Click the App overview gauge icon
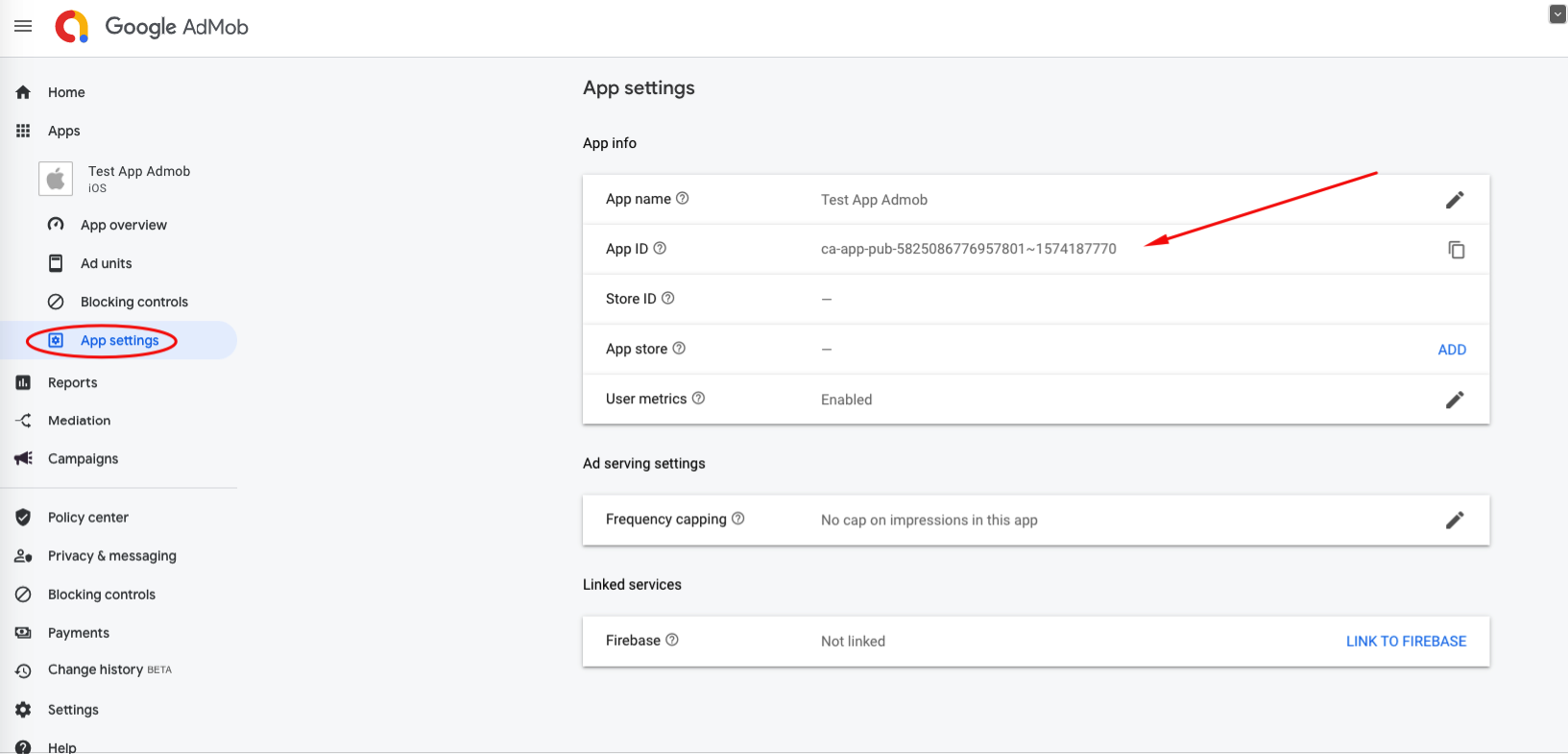Image resolution: width=1568 pixels, height=754 pixels. tap(56, 225)
